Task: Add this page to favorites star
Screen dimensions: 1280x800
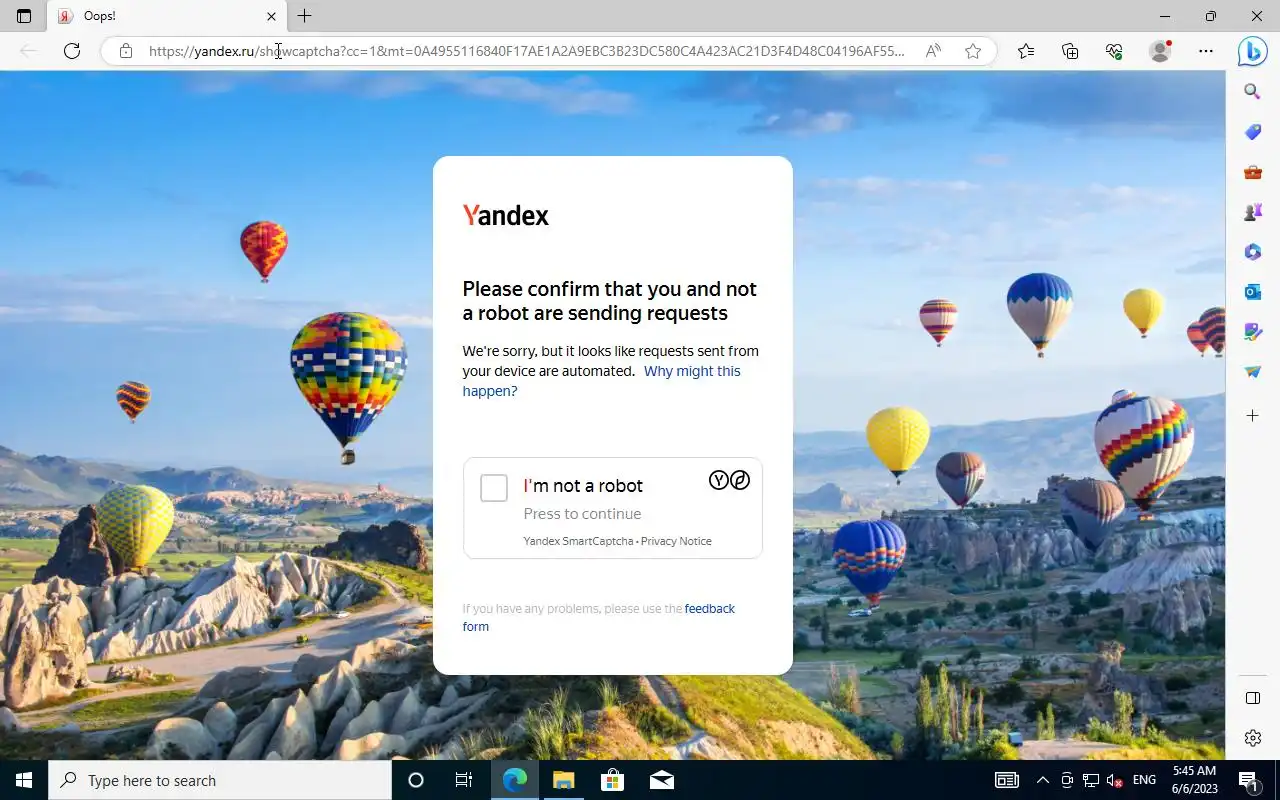Action: click(x=973, y=51)
